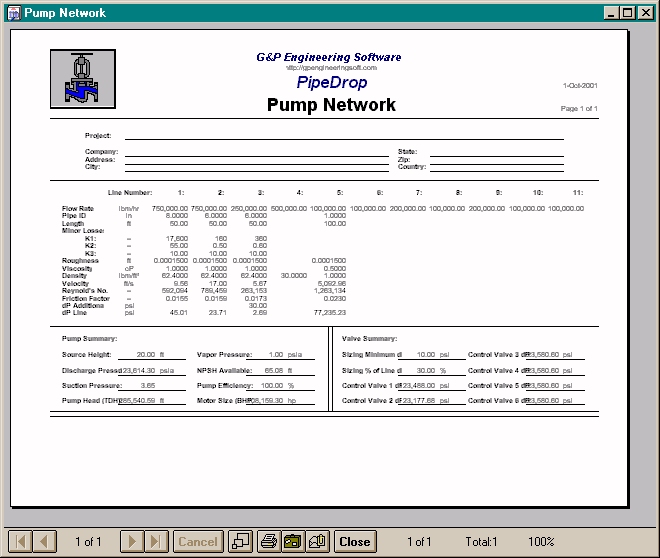The image size is (660, 558).
Task: Click the 'Line Number:' header label
Action: click(130, 193)
